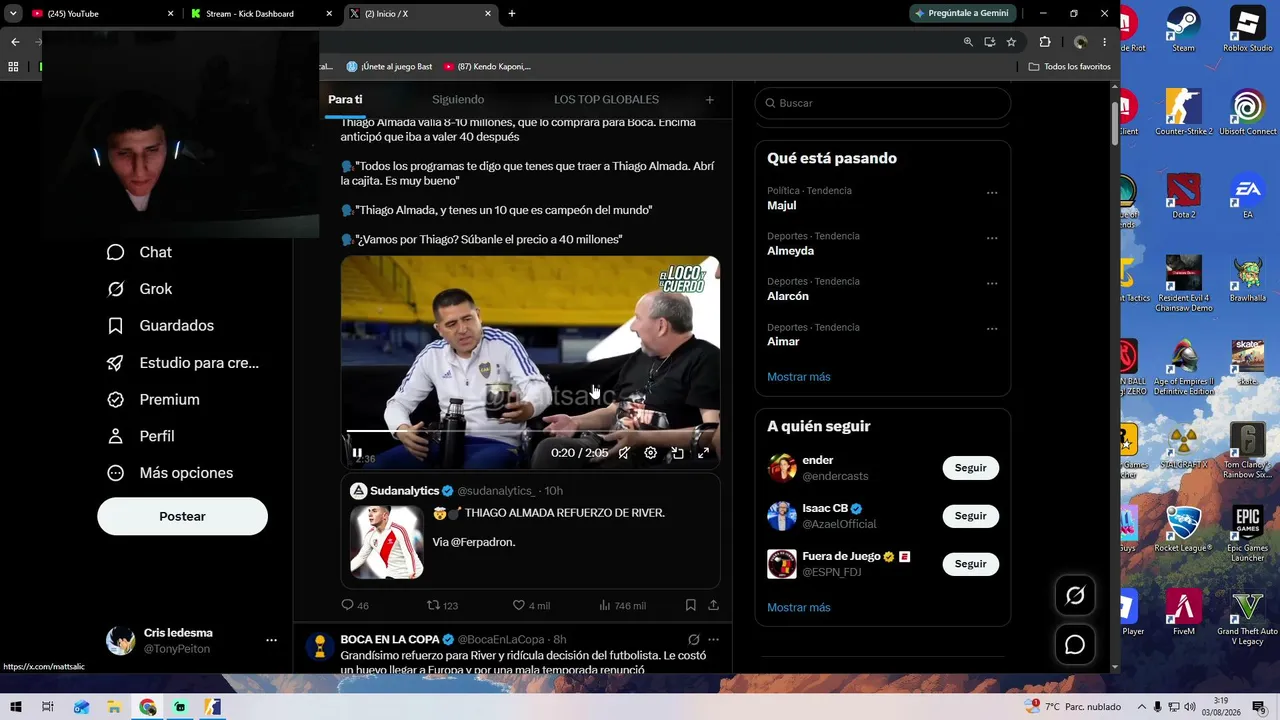Open Grok action on BOCA EN LA COPA post
Viewport: 1280px width, 720px height.
click(693, 640)
